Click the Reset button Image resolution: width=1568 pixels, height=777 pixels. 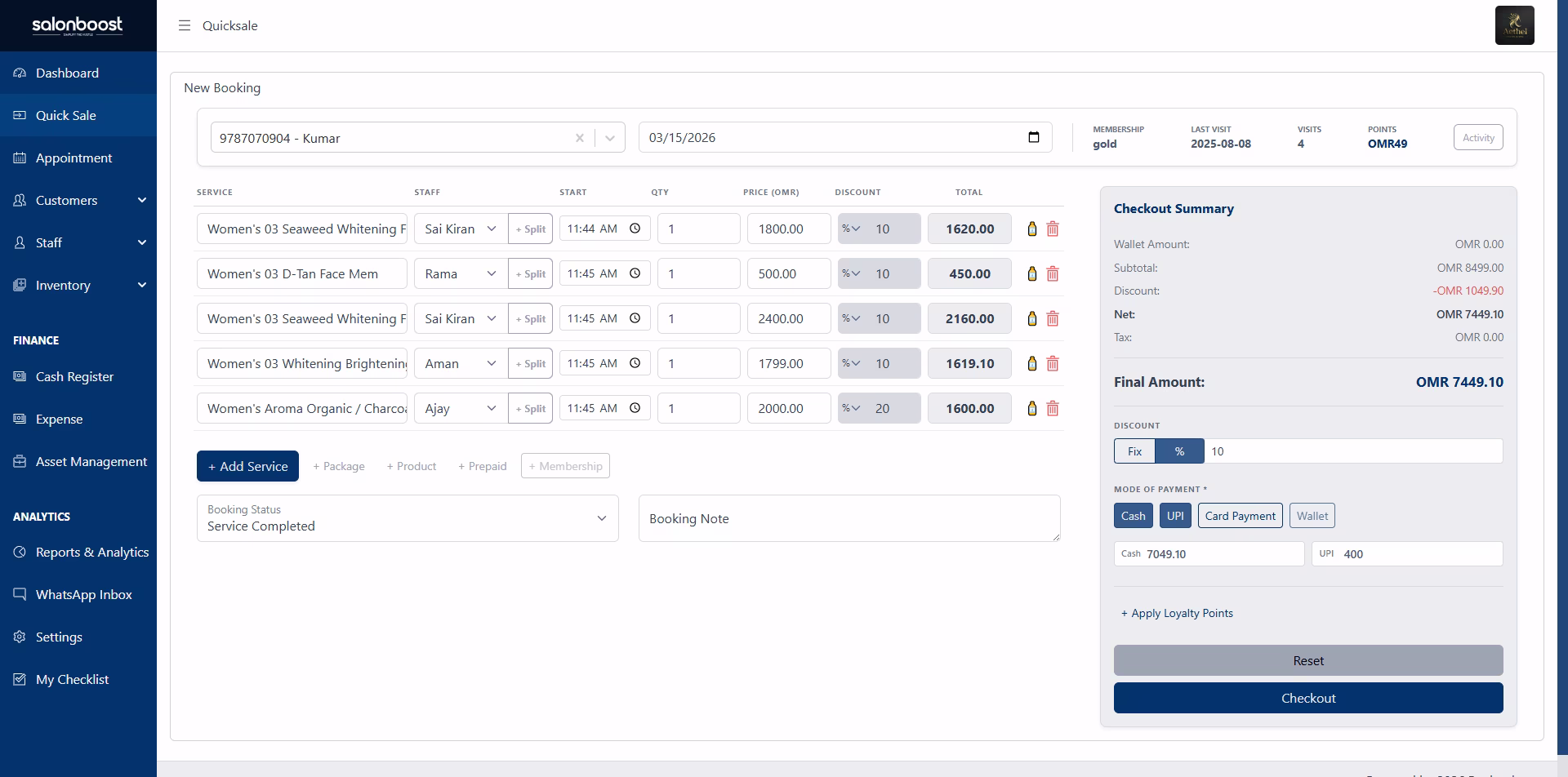[x=1308, y=660]
